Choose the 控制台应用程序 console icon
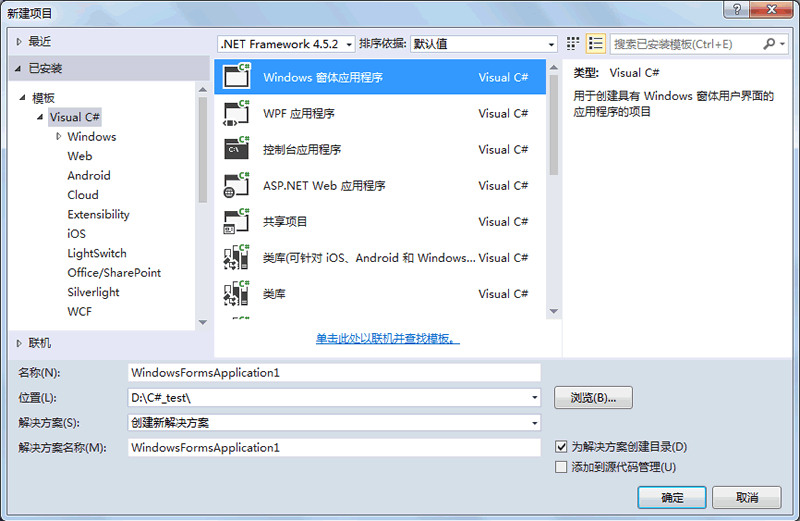The width and height of the screenshot is (800, 521). click(x=236, y=149)
